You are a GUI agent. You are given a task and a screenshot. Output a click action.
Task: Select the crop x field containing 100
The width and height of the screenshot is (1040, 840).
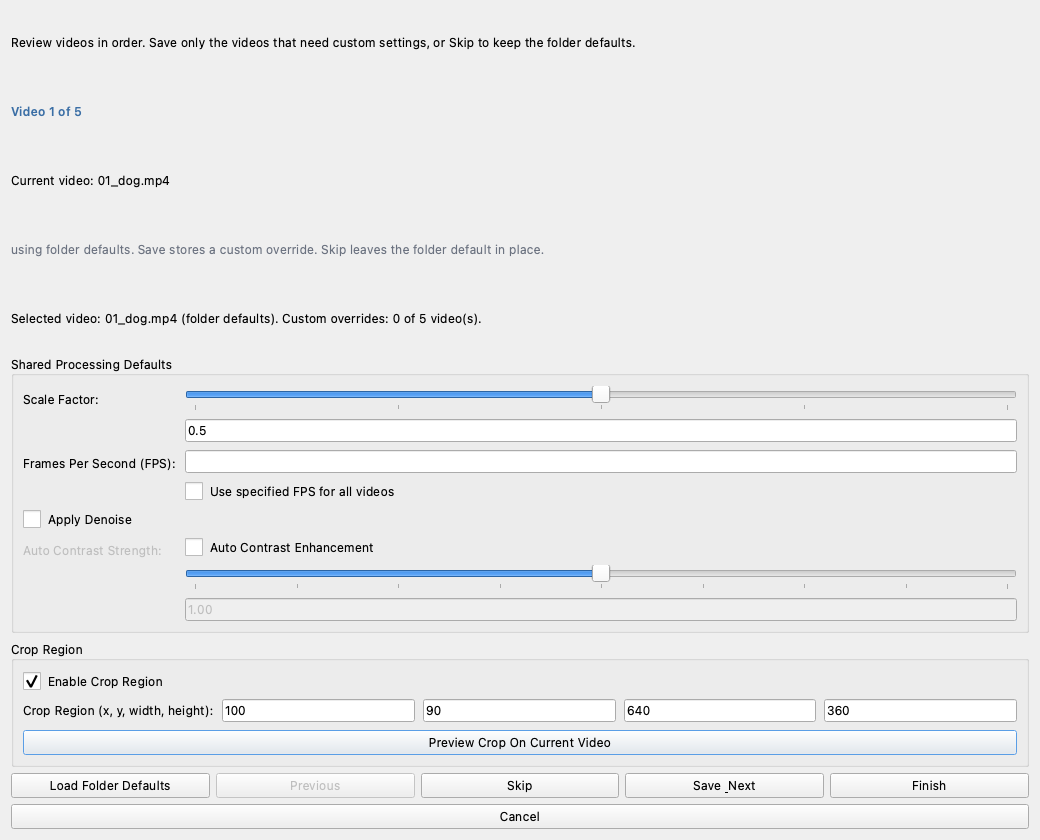(x=317, y=710)
